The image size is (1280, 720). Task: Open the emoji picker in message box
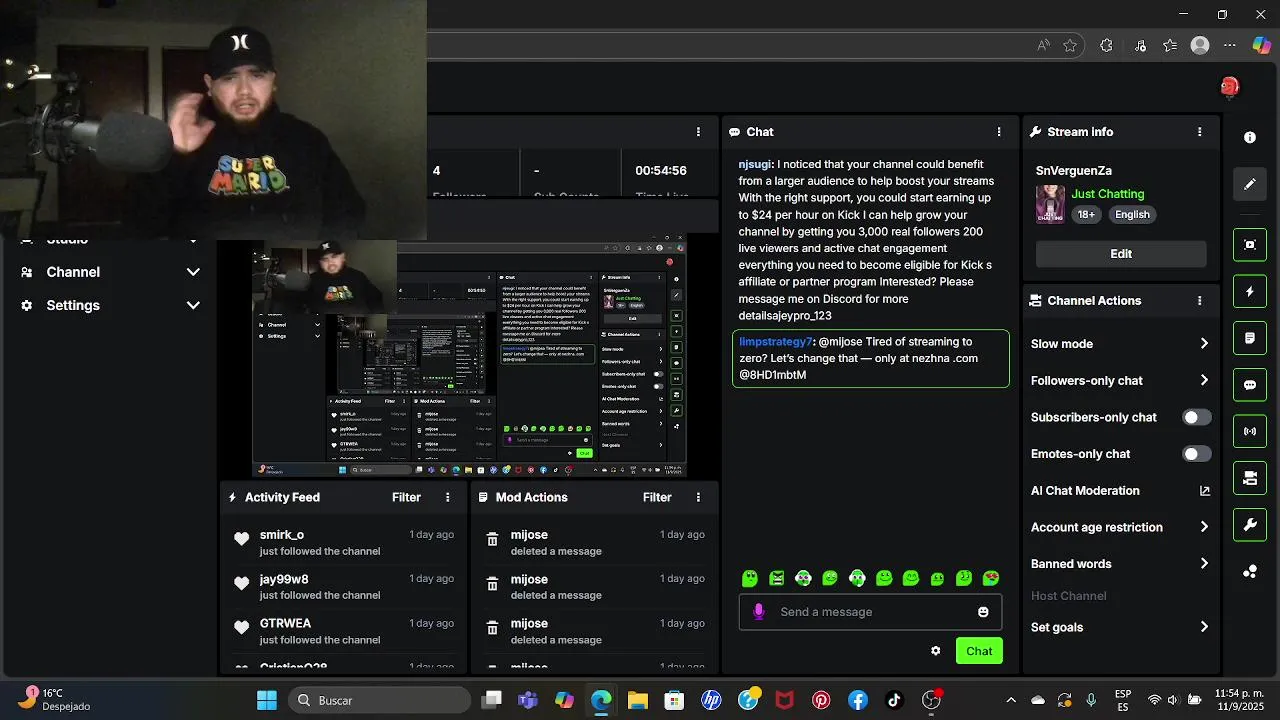click(x=983, y=612)
